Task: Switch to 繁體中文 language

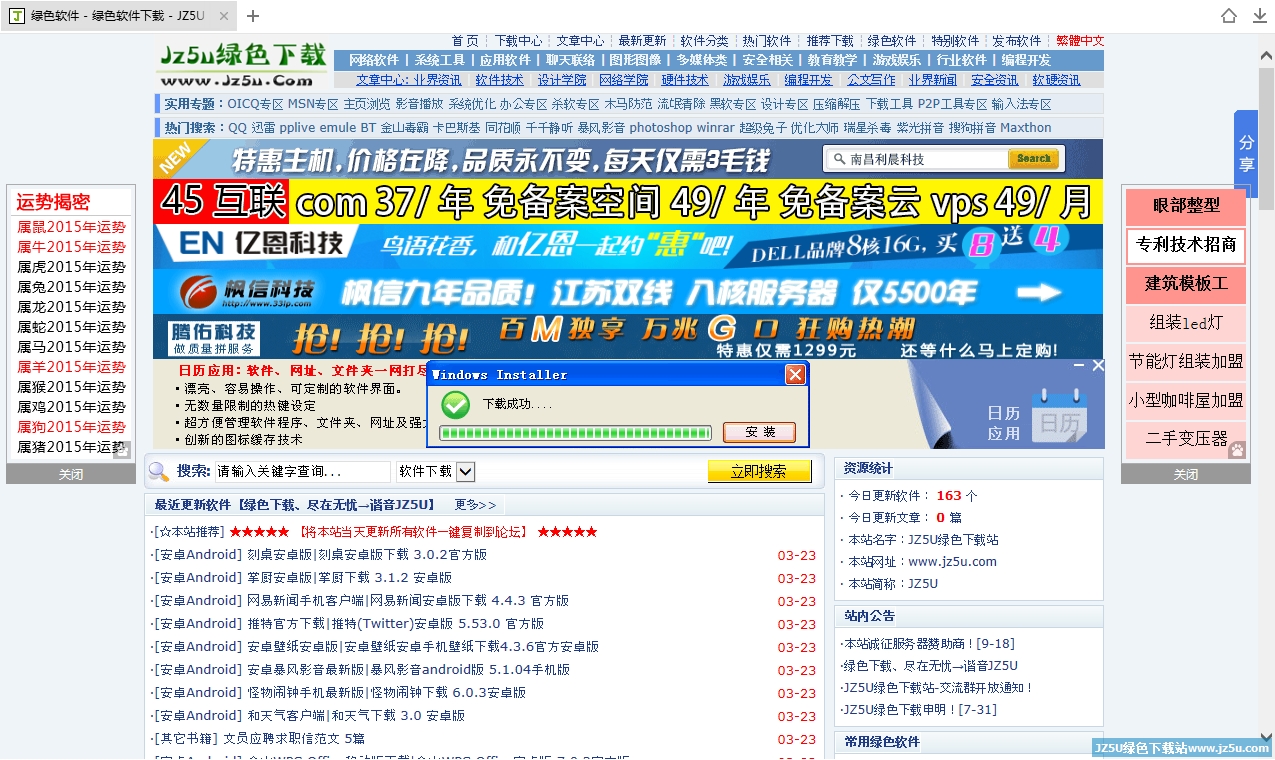Action: coord(1080,41)
